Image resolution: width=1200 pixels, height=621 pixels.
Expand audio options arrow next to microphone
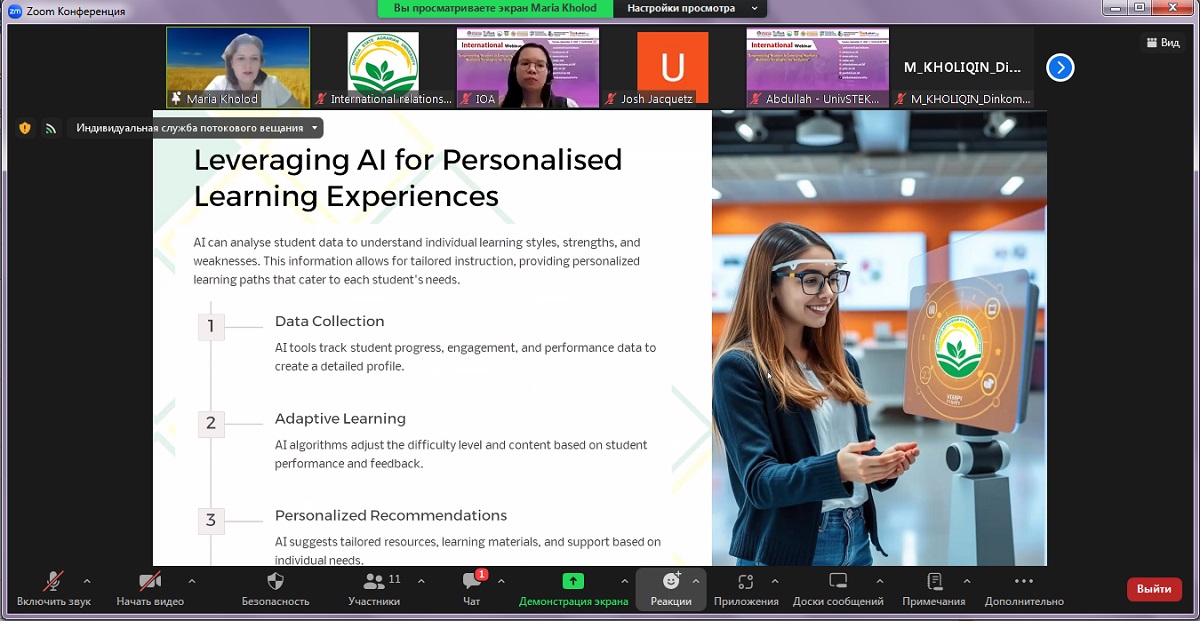87,581
